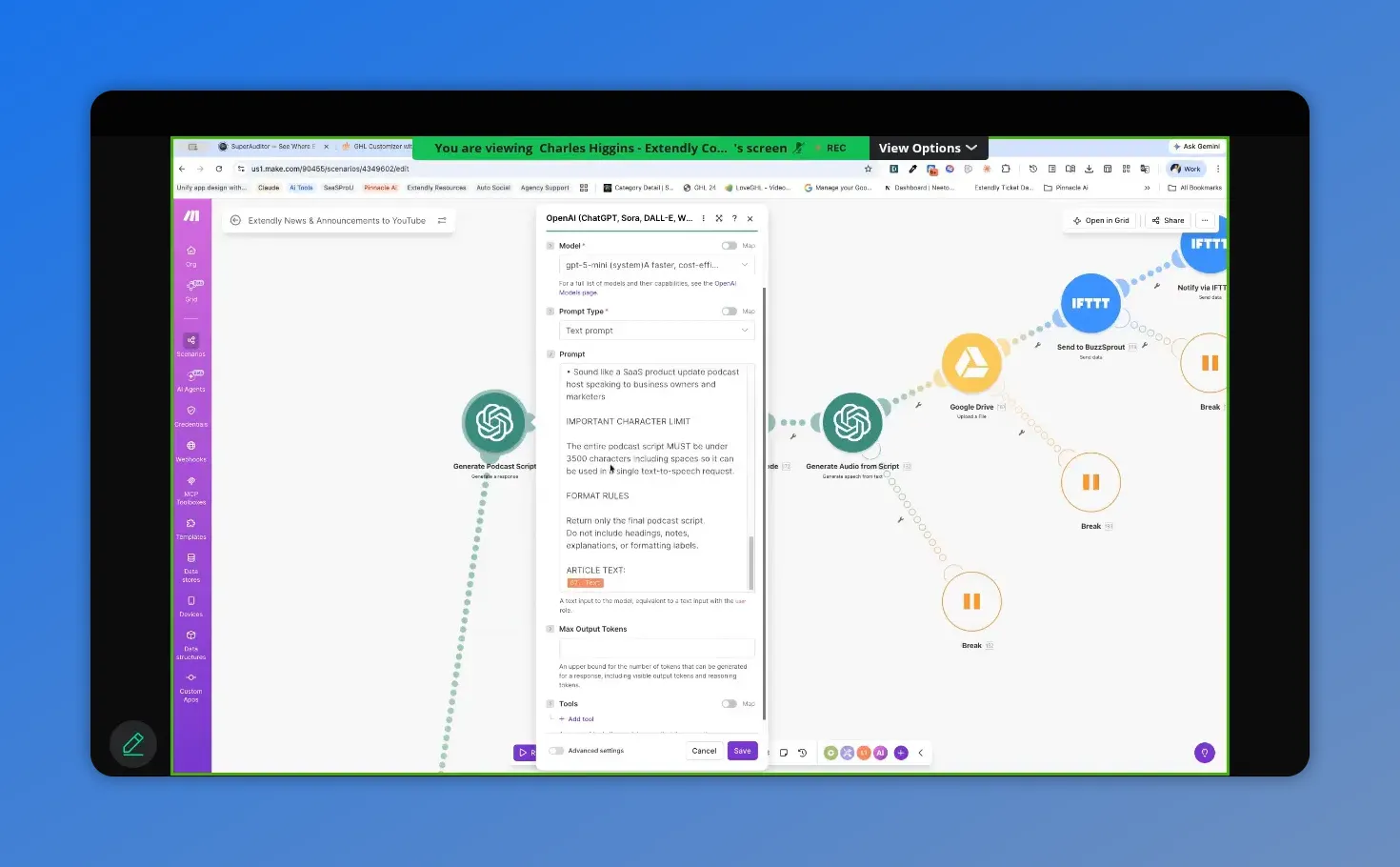
Task: Enable the Advanced settings toggle
Action: click(556, 751)
